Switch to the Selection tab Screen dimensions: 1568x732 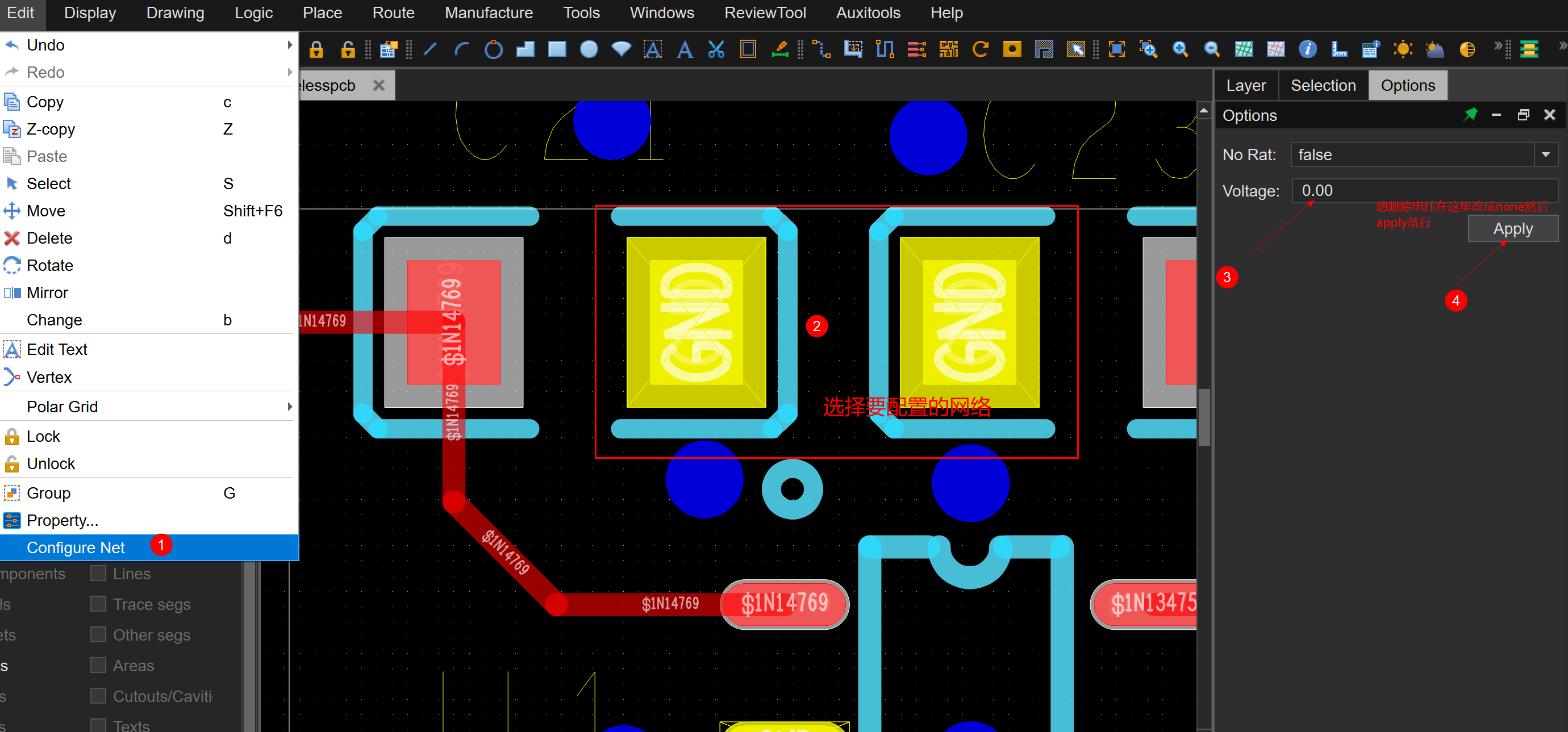(x=1323, y=85)
